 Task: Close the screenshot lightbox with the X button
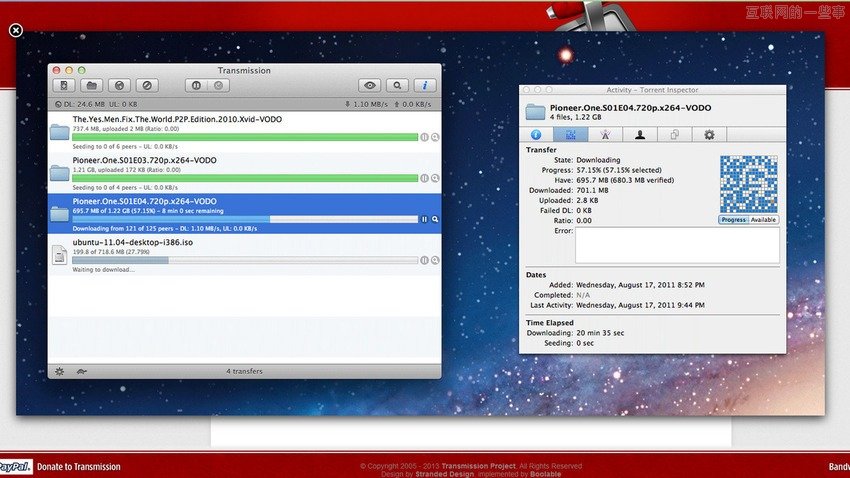[16, 30]
